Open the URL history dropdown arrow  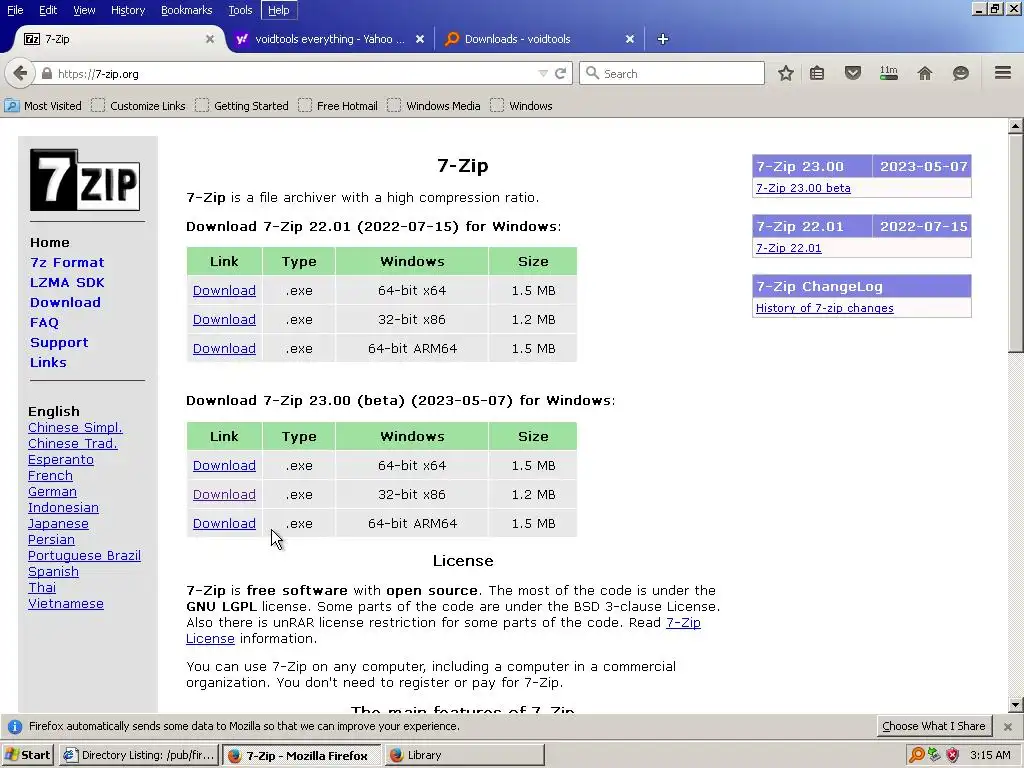[543, 74]
